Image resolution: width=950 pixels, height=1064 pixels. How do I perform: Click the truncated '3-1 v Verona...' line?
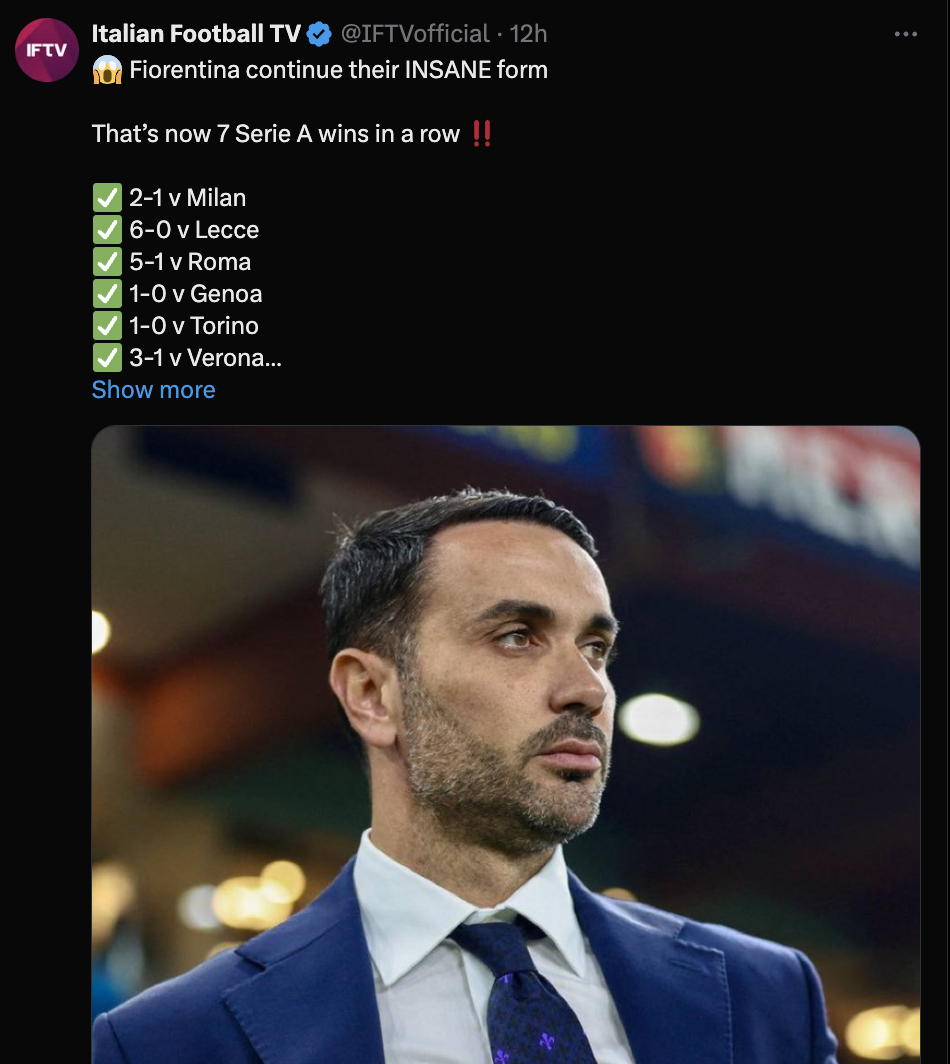[206, 358]
